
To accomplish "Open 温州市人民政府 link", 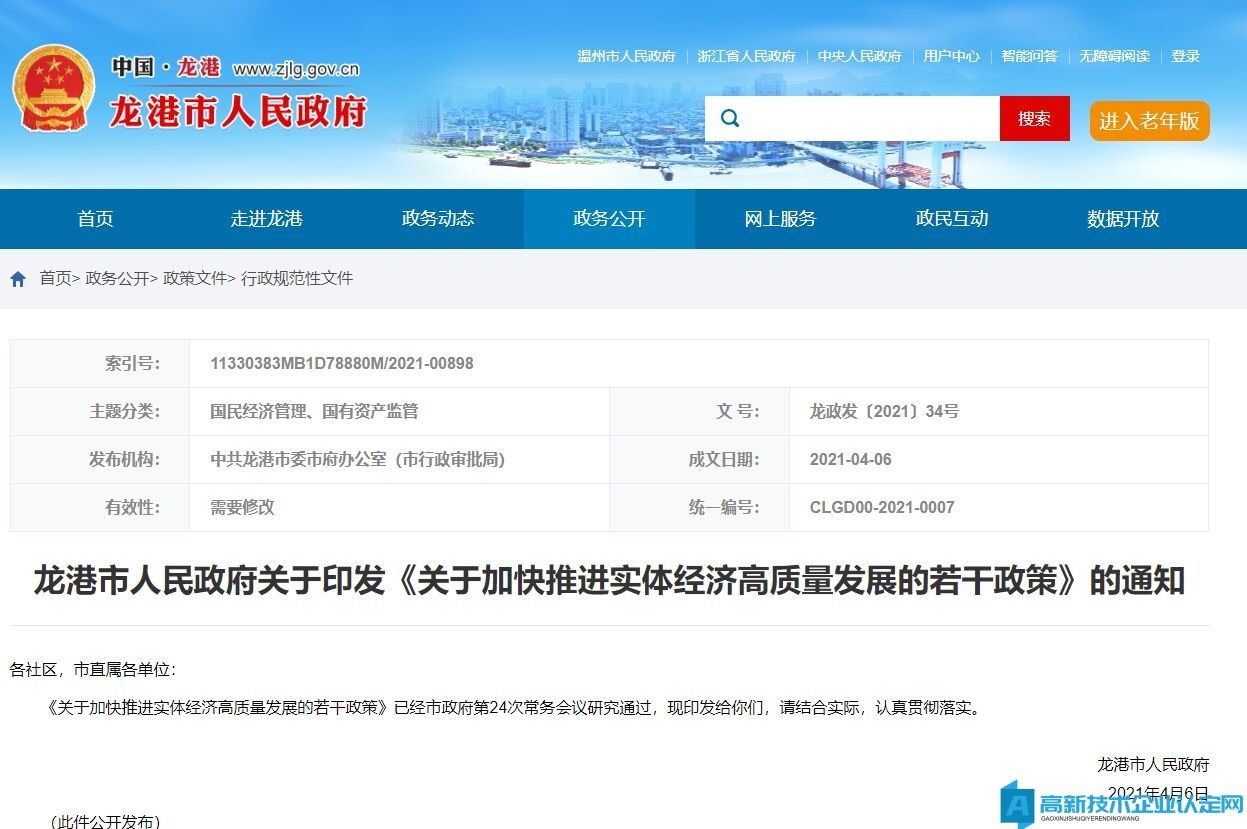I will point(627,56).
